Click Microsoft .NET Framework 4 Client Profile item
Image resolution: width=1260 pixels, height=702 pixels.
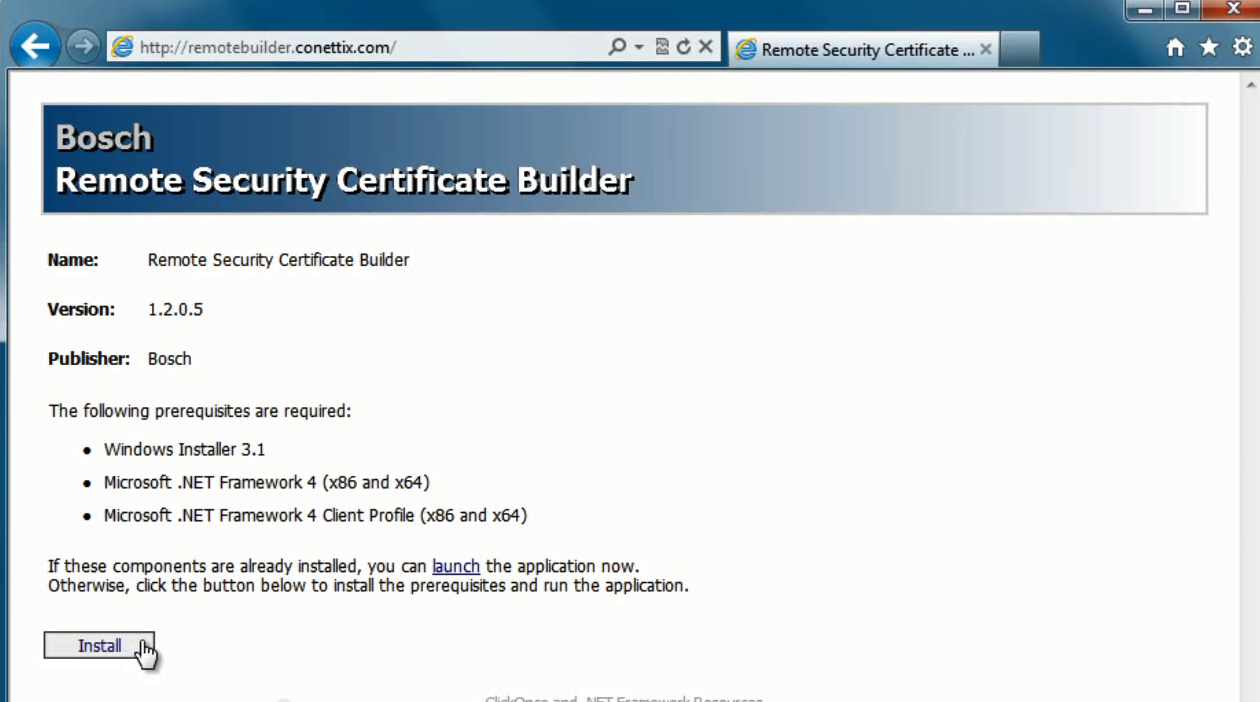click(x=315, y=516)
